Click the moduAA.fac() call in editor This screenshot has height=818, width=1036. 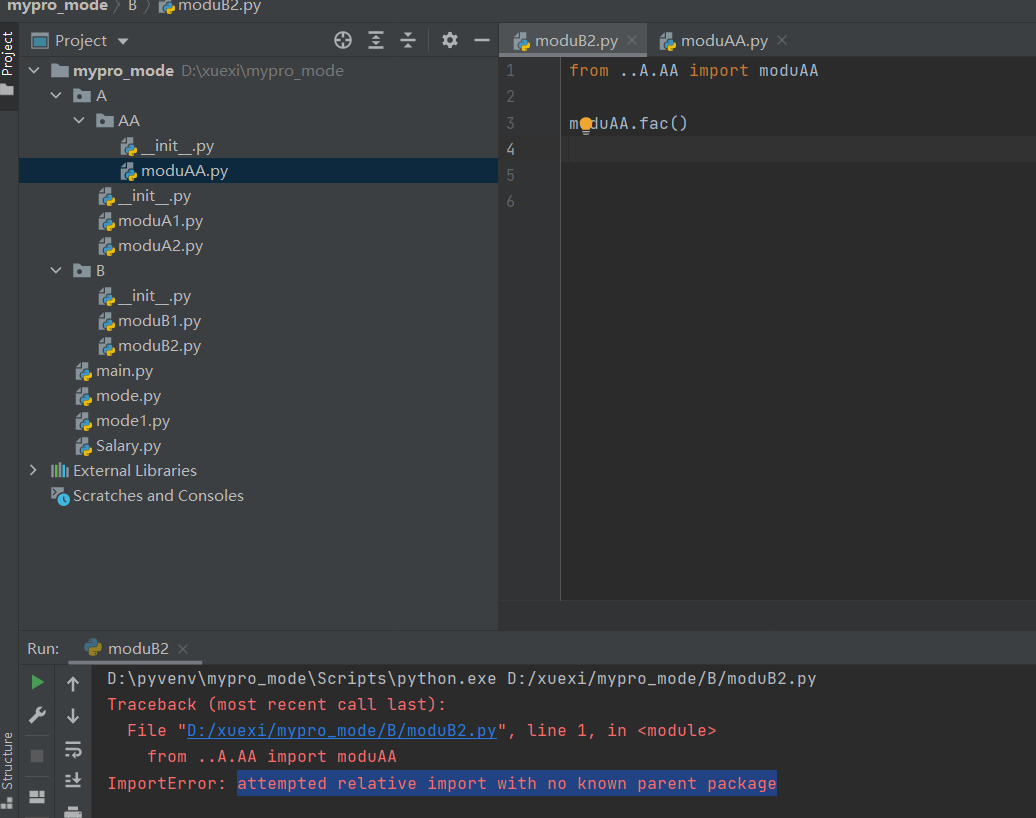pyautogui.click(x=628, y=124)
